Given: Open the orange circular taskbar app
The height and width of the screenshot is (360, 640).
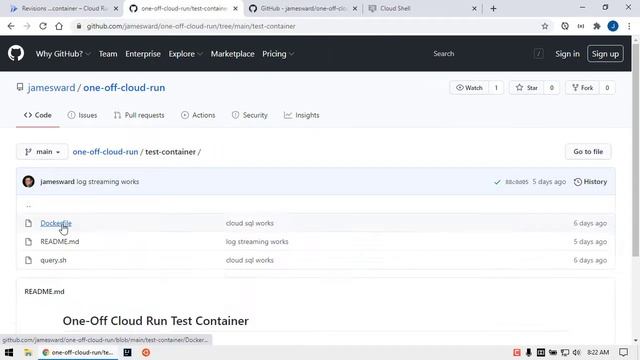Looking at the screenshot, I should click(146, 352).
